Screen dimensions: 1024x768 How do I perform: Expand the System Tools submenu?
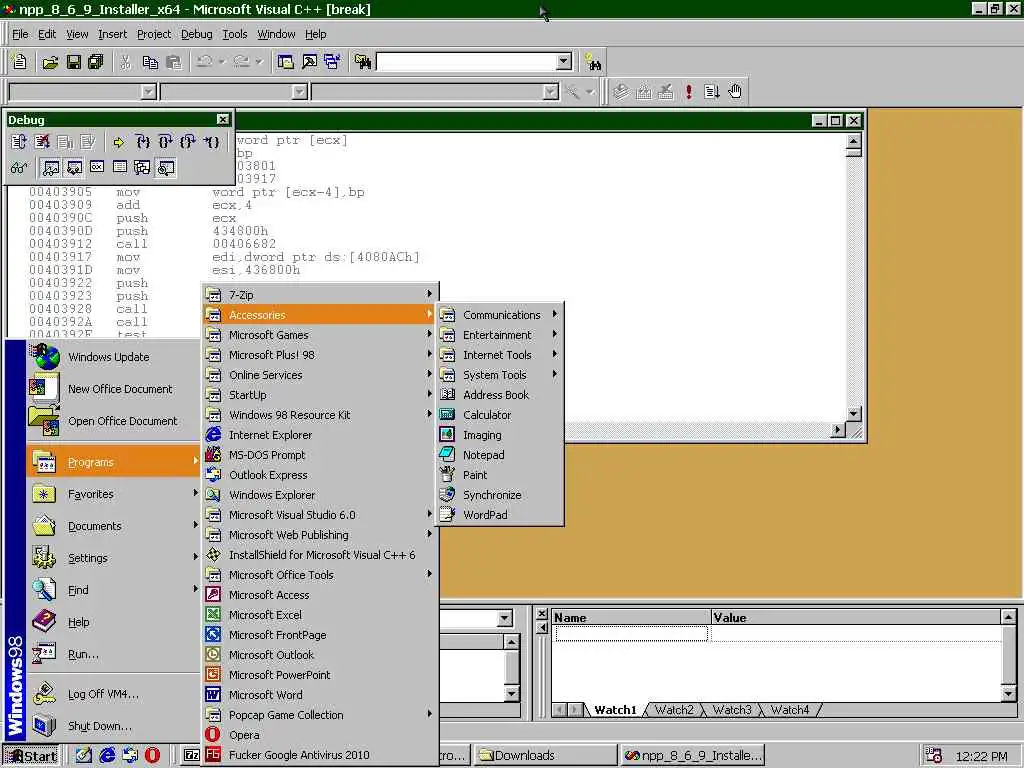click(x=500, y=375)
